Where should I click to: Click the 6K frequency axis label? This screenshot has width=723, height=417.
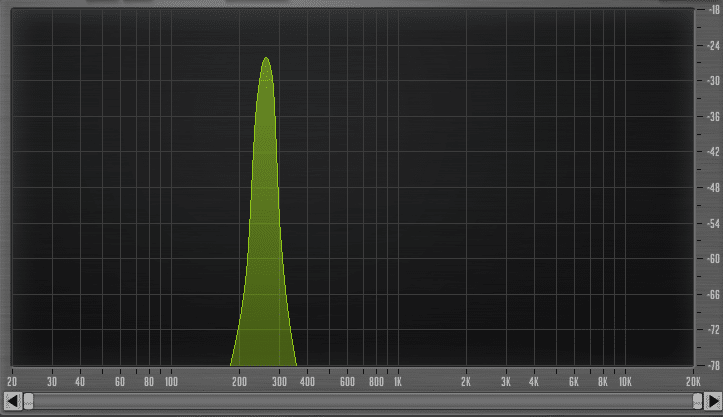point(574,381)
